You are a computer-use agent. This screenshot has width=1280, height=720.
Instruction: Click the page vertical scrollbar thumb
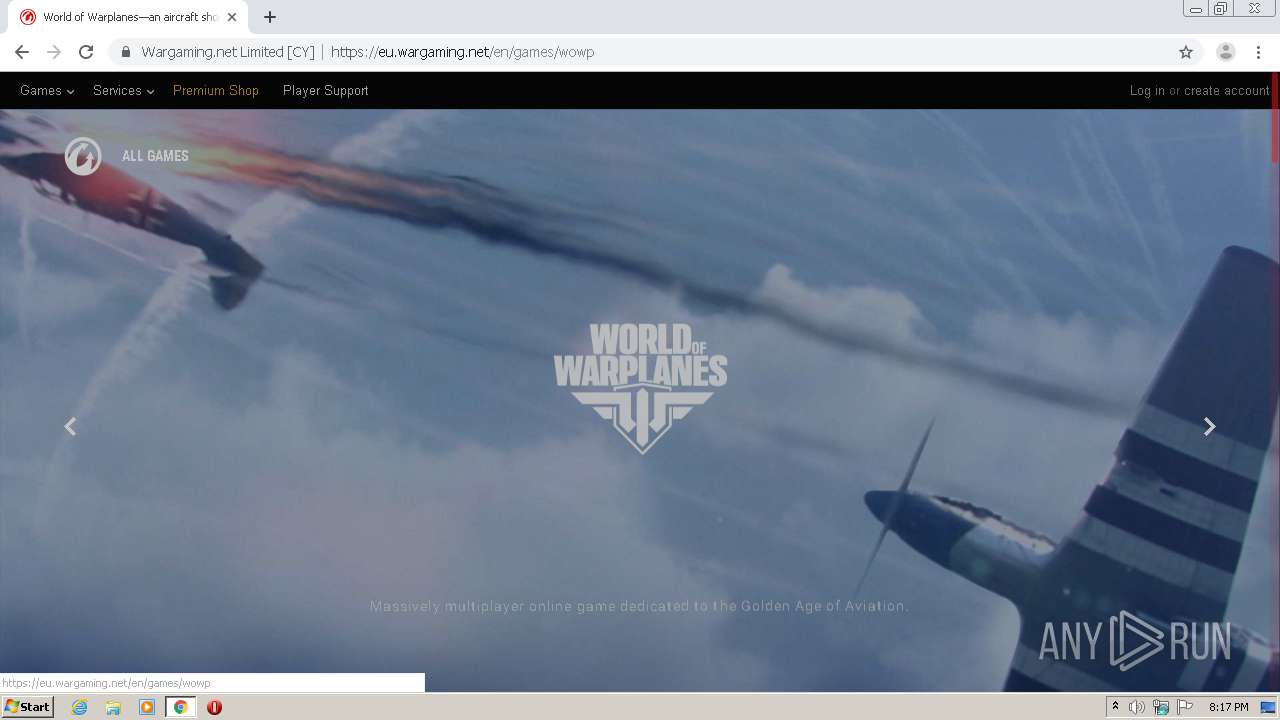(x=1275, y=118)
